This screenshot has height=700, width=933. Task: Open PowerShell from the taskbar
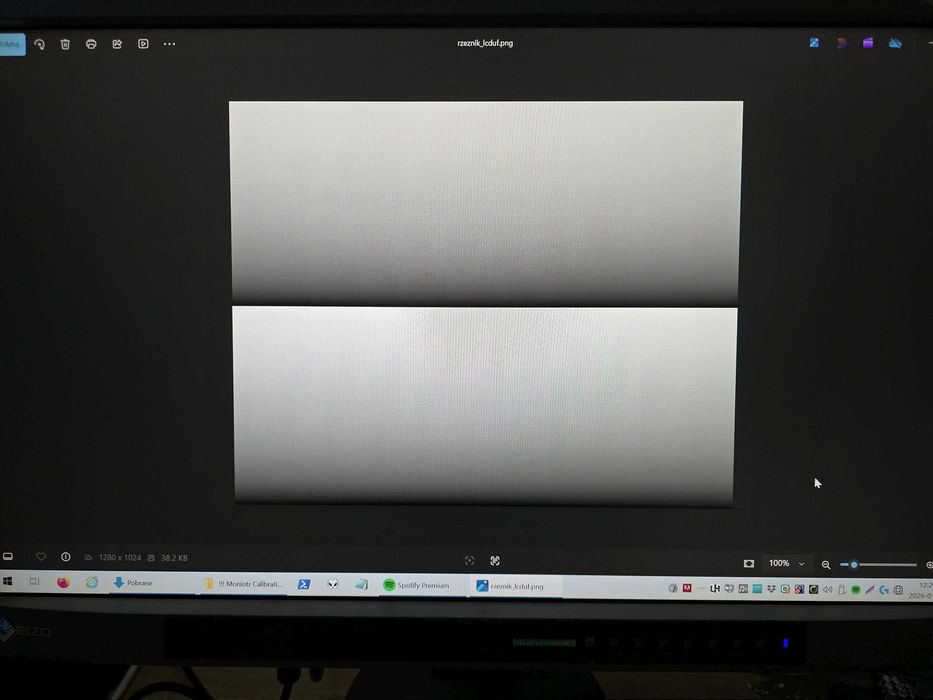click(304, 585)
